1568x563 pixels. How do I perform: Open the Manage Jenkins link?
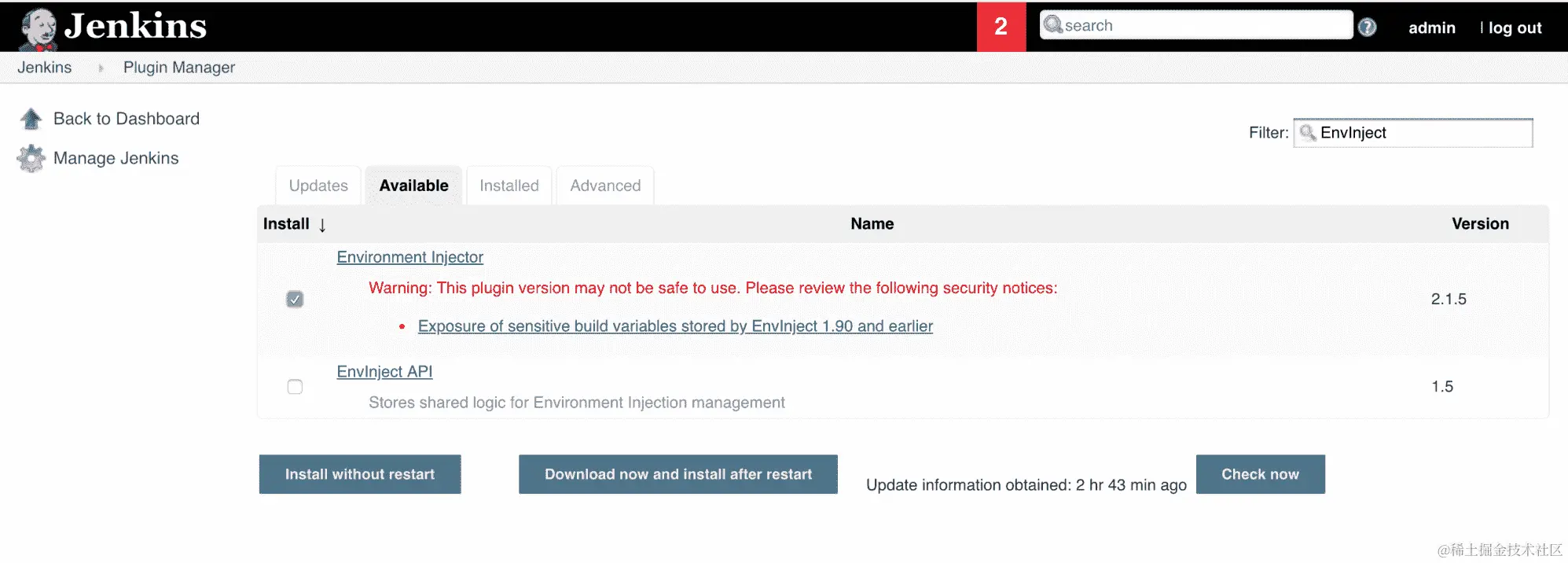(x=116, y=158)
